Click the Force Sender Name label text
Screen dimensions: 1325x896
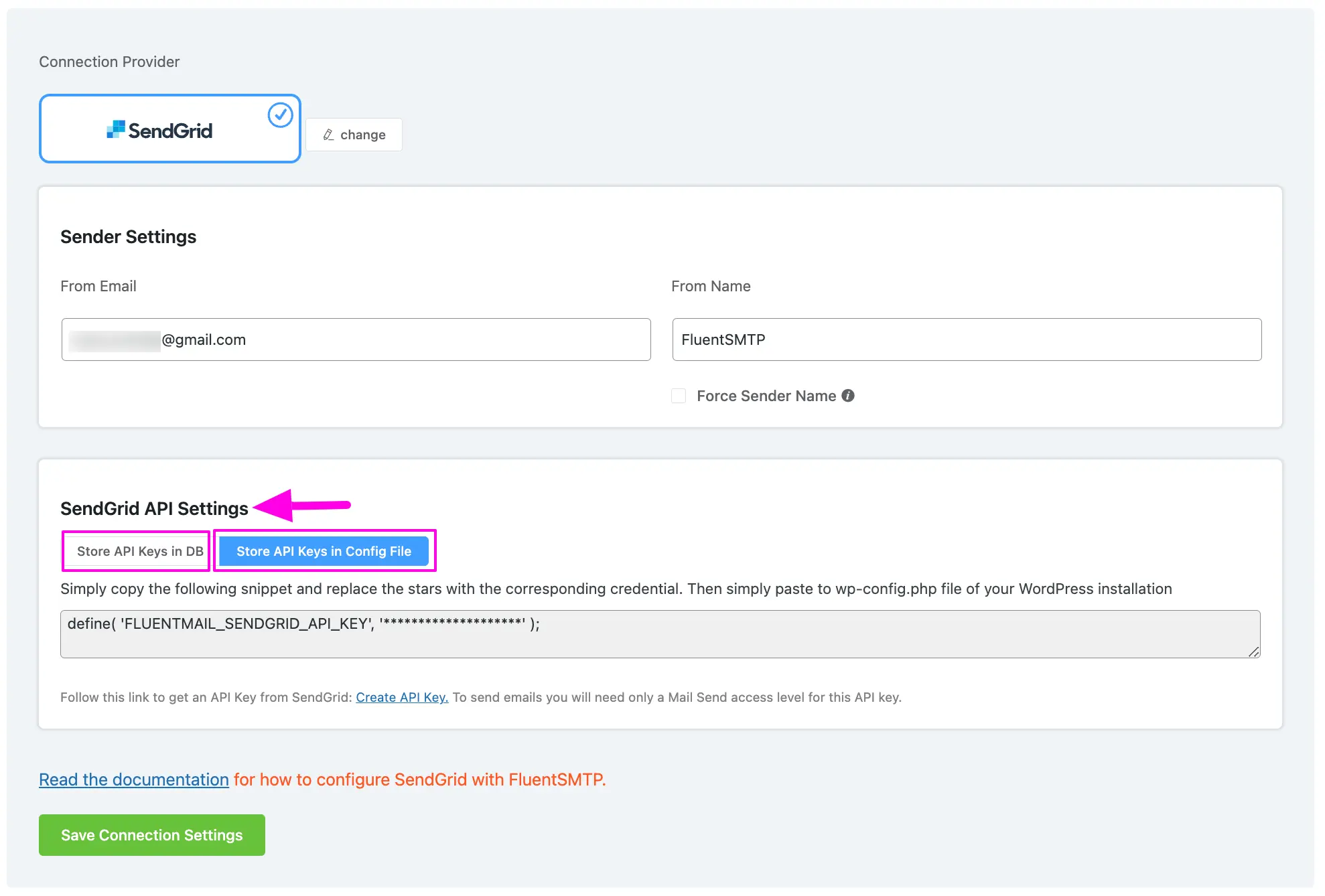pos(766,396)
